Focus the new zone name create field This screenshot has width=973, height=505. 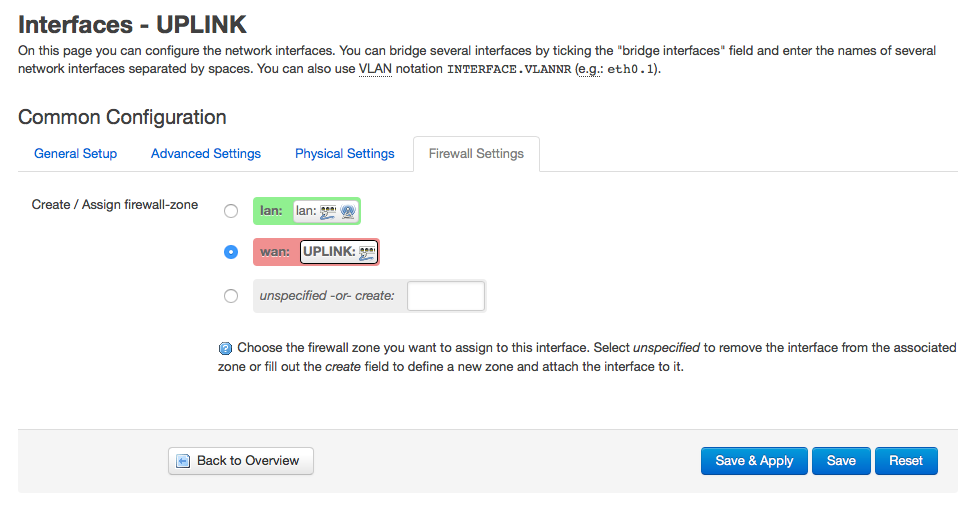[446, 296]
